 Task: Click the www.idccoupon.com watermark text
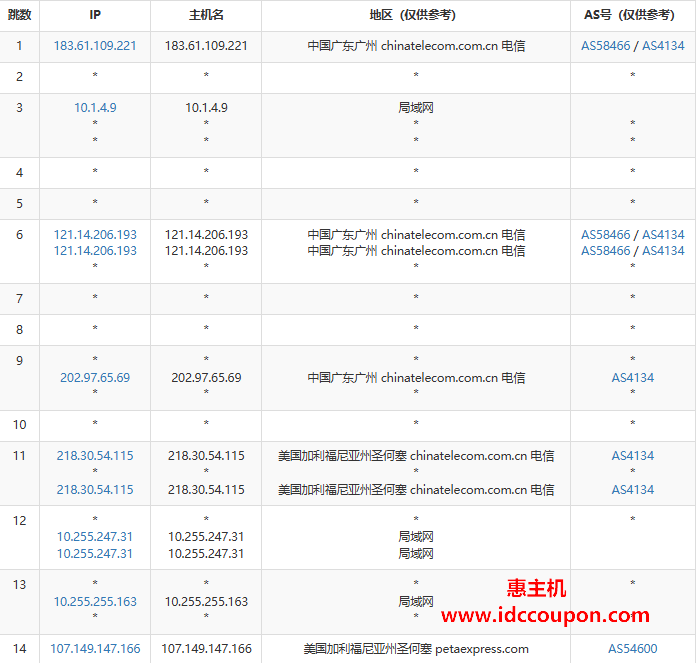(545, 615)
